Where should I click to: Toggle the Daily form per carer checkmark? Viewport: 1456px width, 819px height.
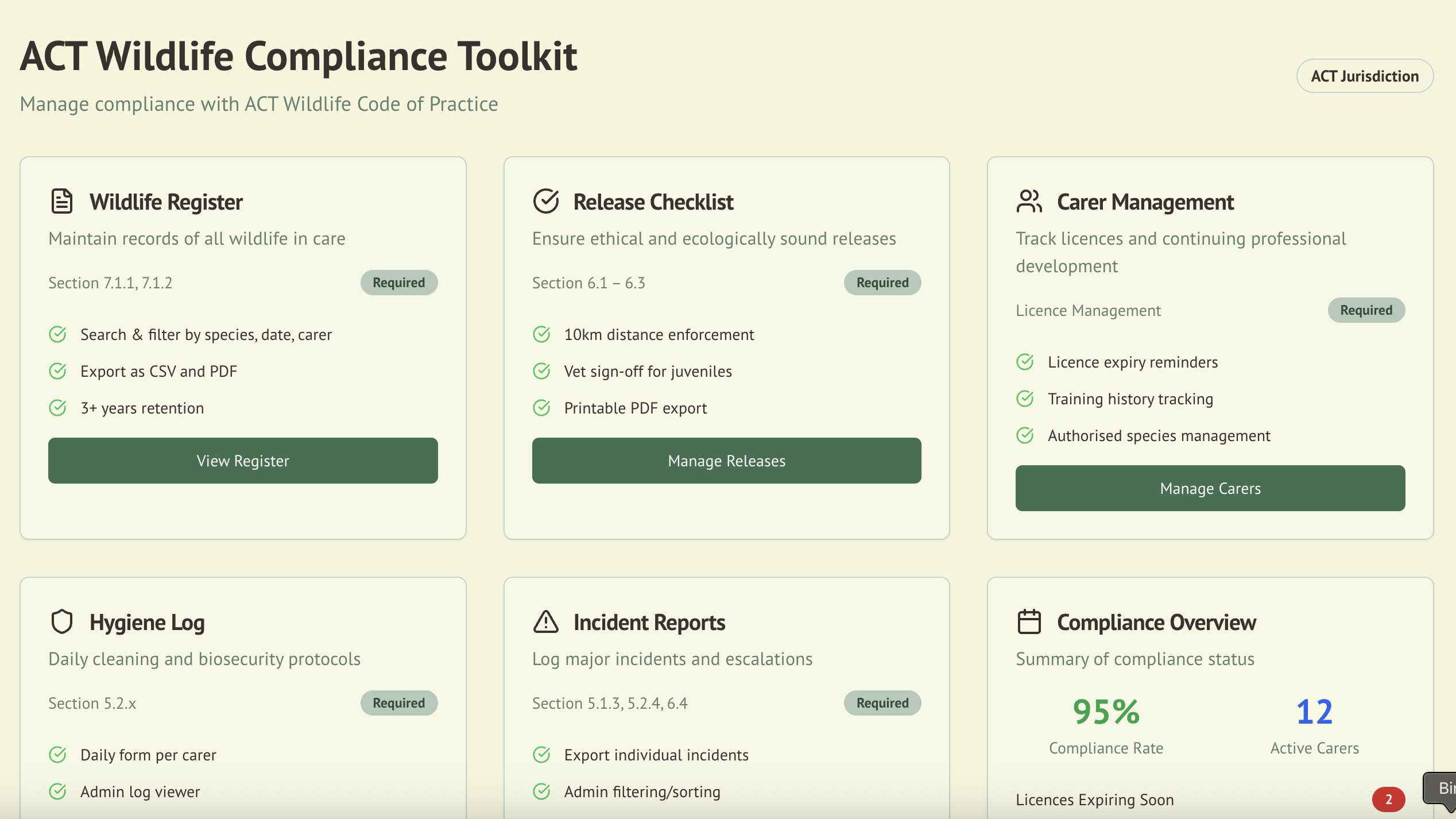(x=57, y=755)
